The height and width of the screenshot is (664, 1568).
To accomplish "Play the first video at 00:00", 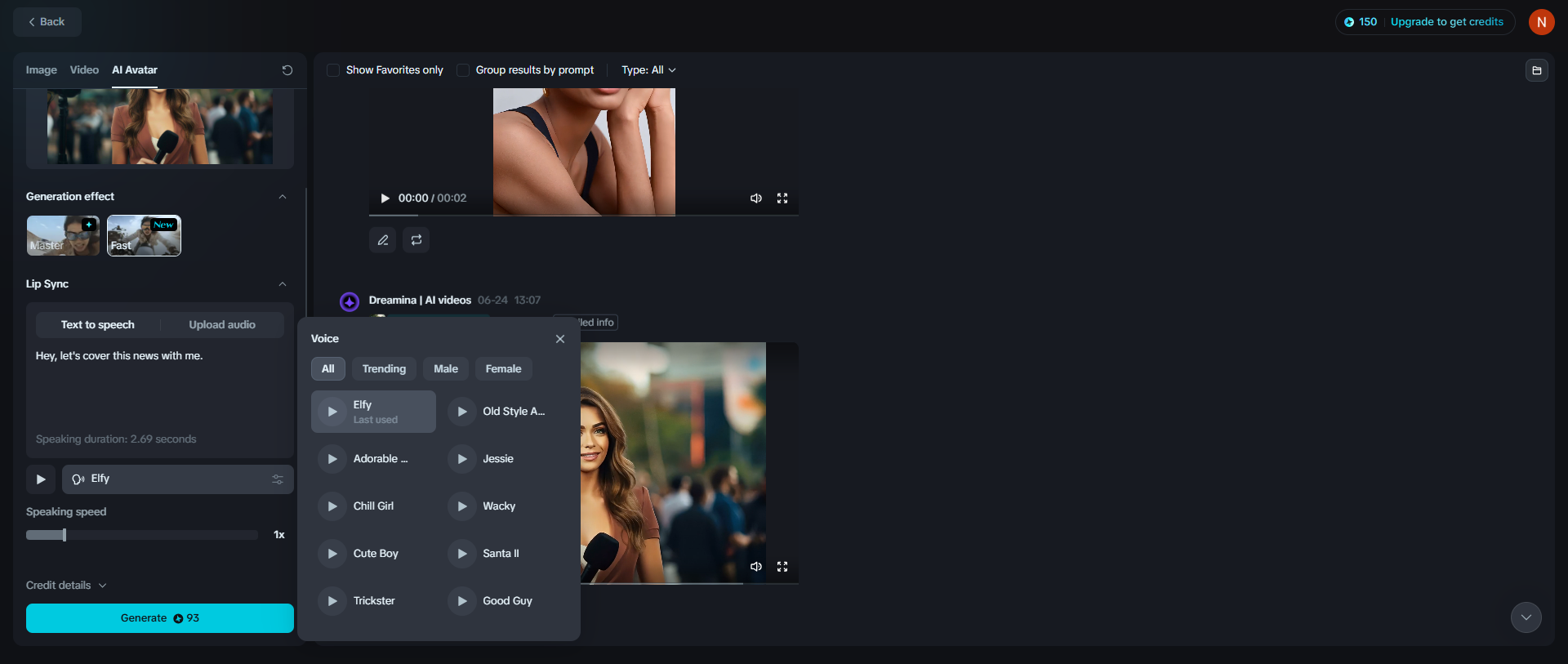I will tap(385, 198).
